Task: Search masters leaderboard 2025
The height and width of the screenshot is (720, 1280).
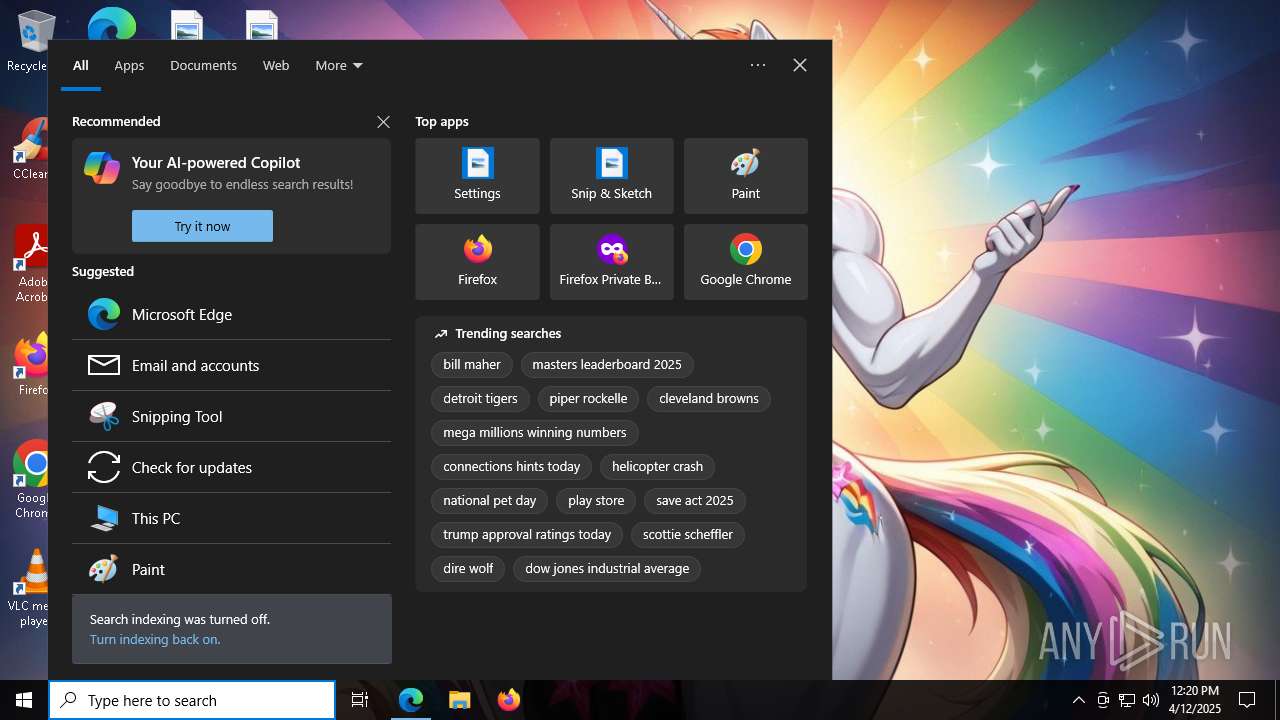Action: pos(607,365)
